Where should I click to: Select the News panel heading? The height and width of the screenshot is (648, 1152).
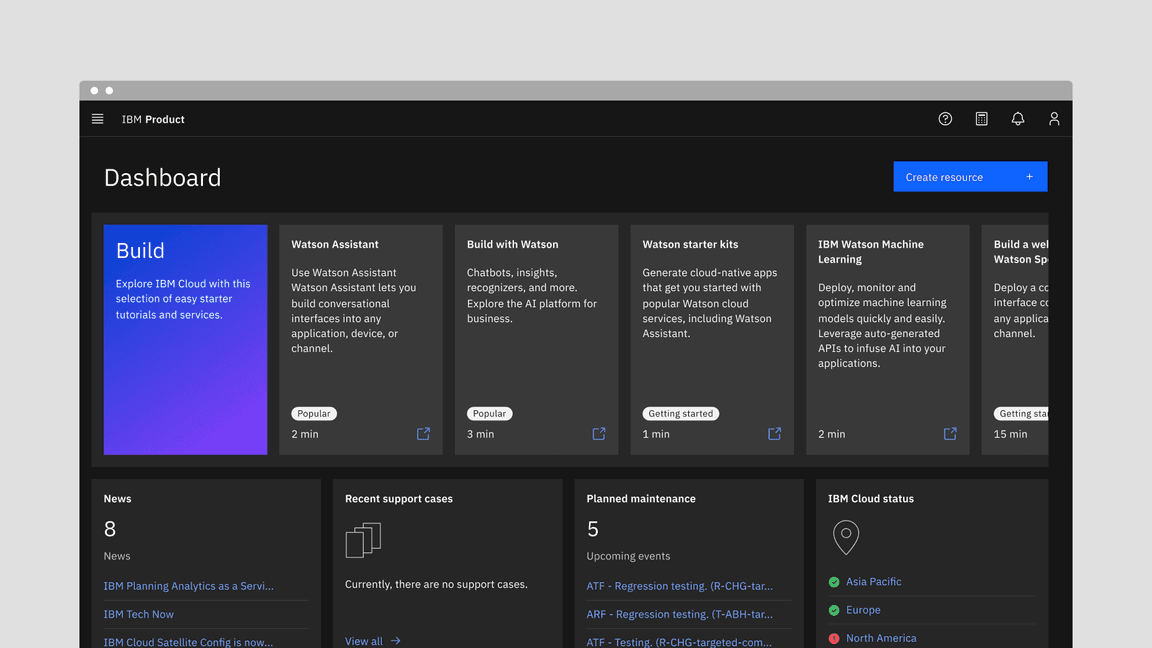click(117, 498)
